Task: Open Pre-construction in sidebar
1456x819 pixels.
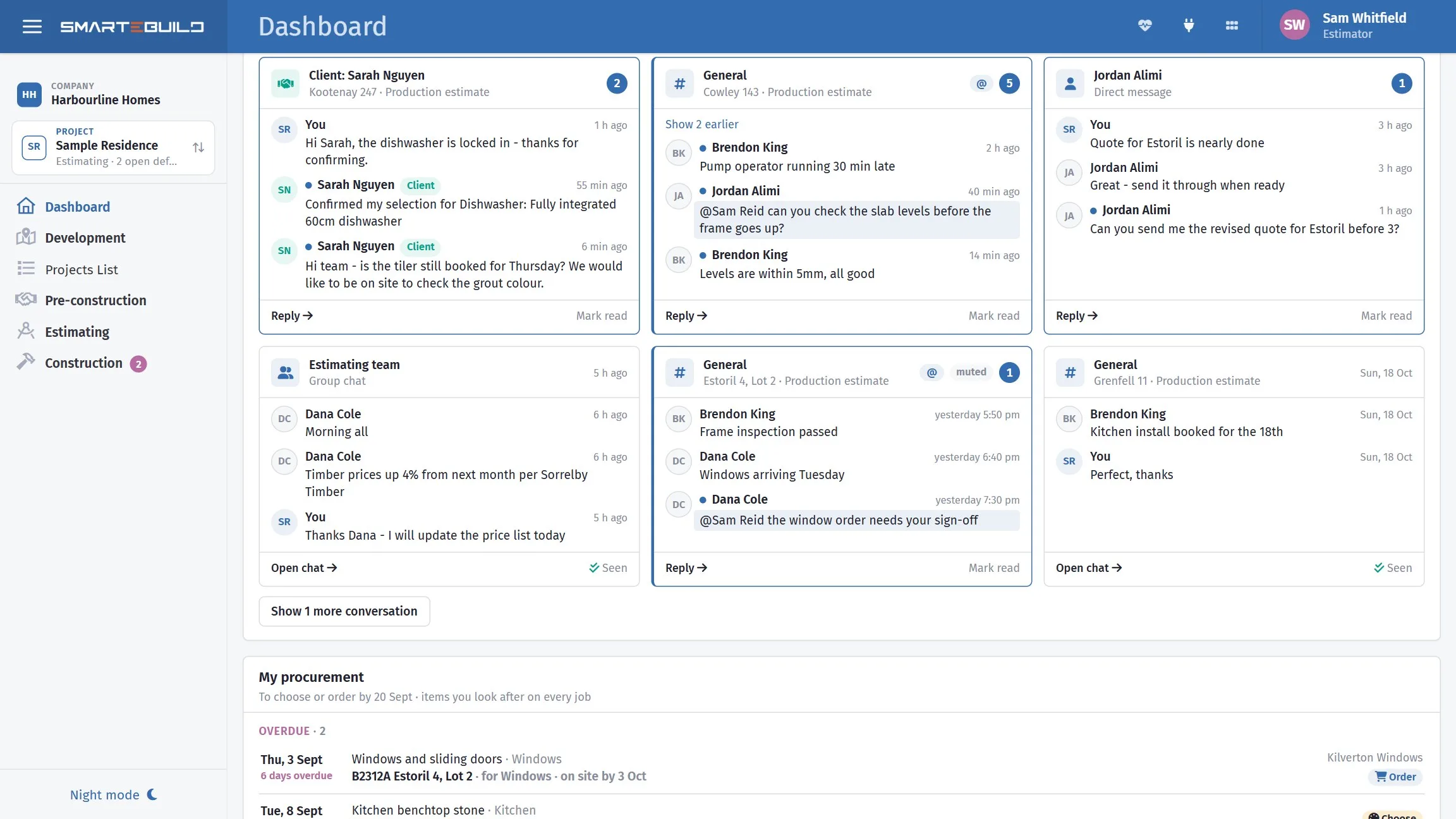Action: (x=95, y=300)
